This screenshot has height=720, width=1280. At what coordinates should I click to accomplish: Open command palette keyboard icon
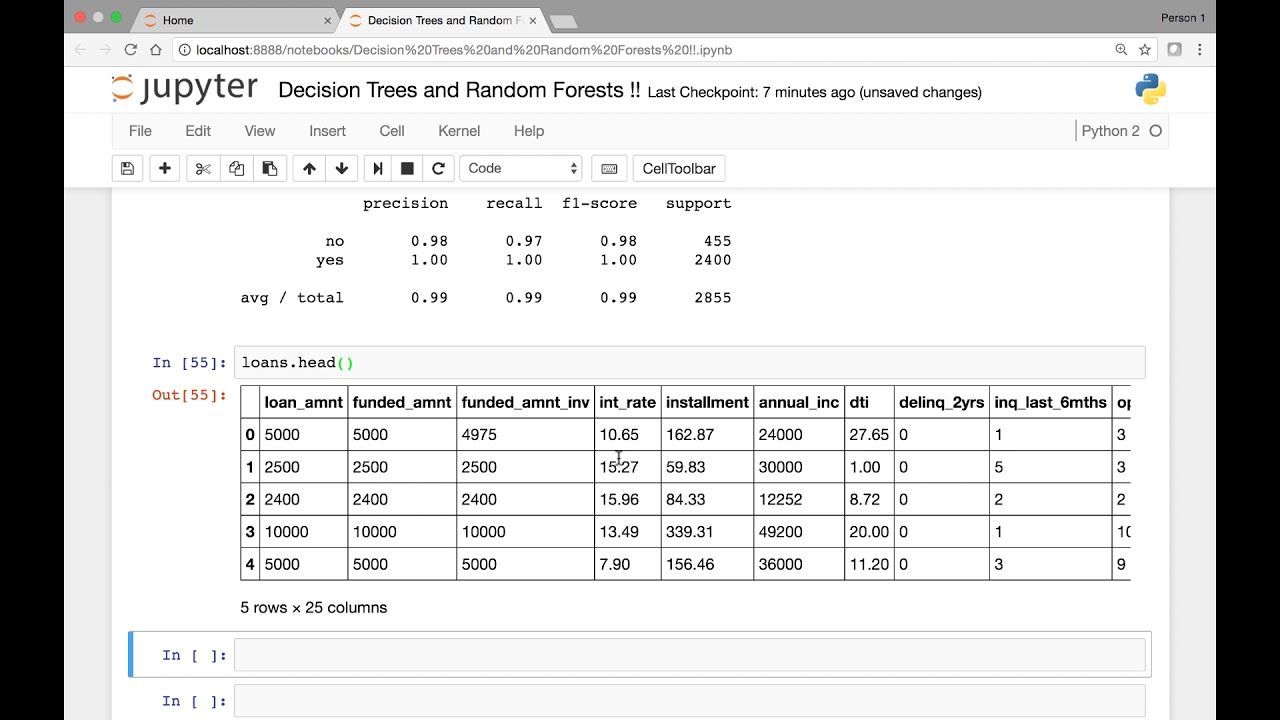click(x=609, y=169)
